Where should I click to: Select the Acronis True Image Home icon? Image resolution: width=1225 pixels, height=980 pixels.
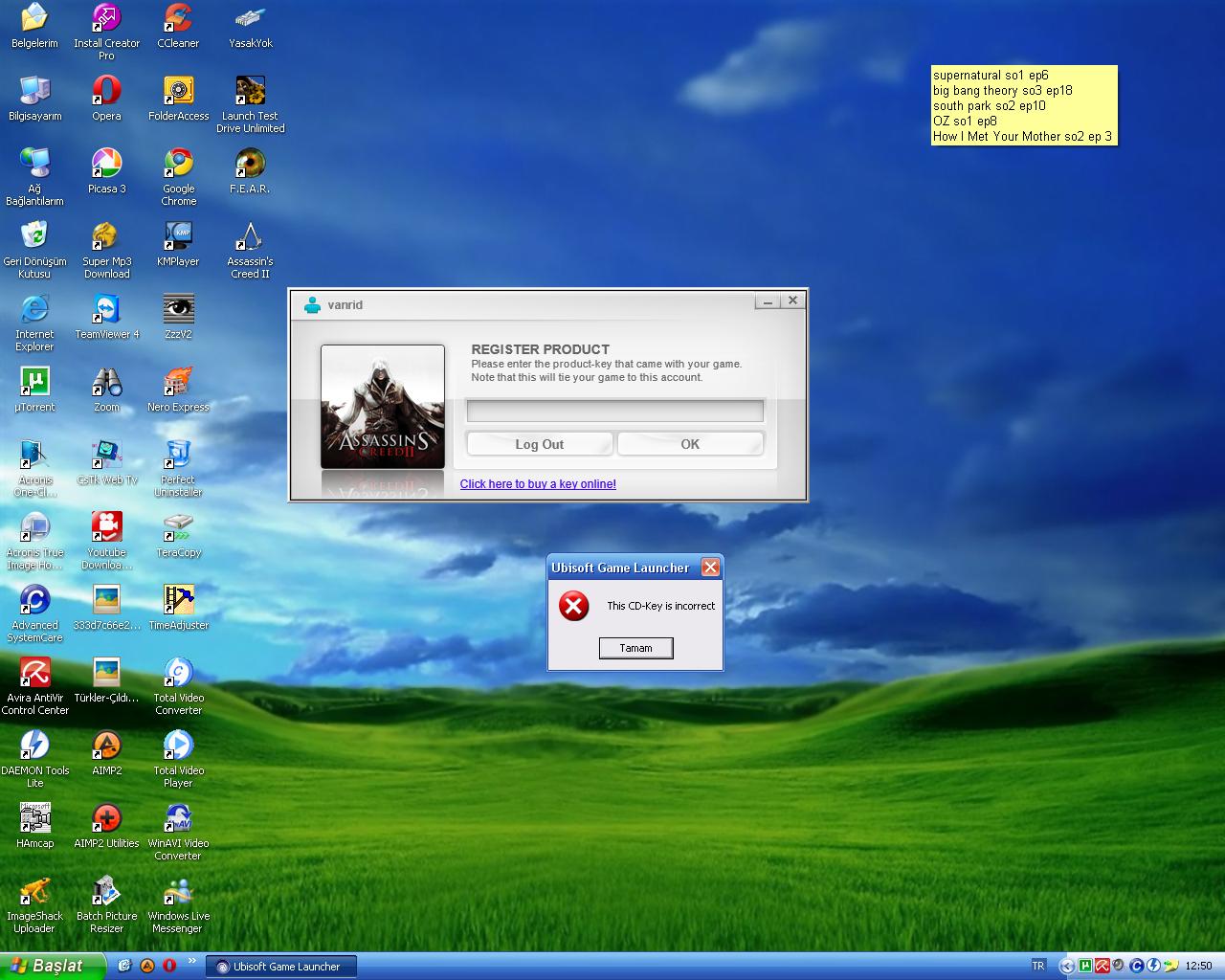(x=34, y=541)
